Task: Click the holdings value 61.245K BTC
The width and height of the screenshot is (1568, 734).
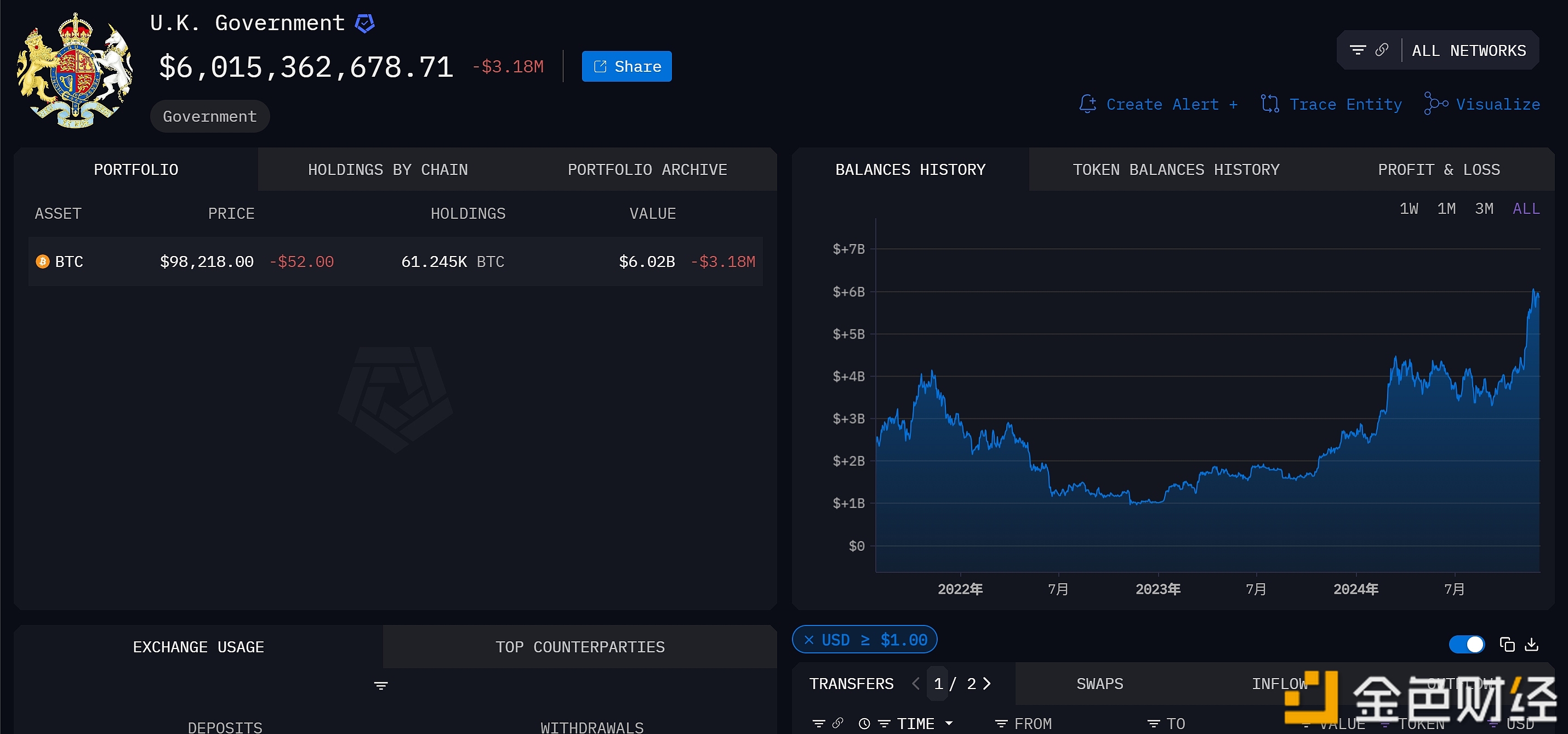Action: click(x=452, y=261)
